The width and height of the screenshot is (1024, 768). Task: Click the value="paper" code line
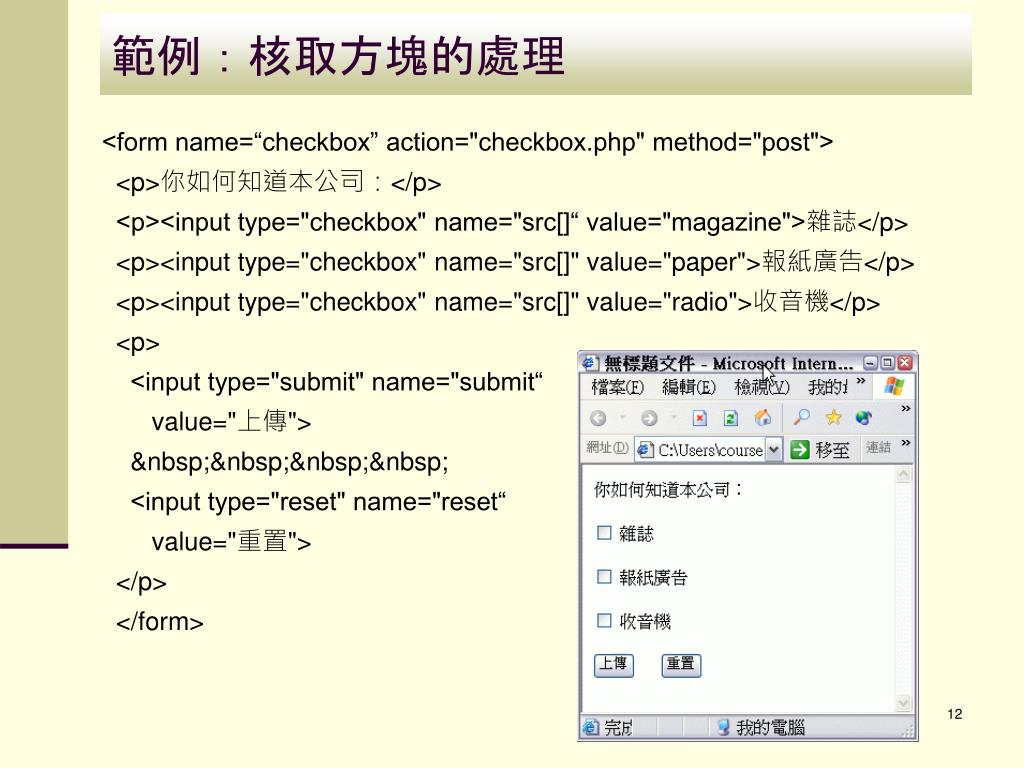tap(515, 262)
